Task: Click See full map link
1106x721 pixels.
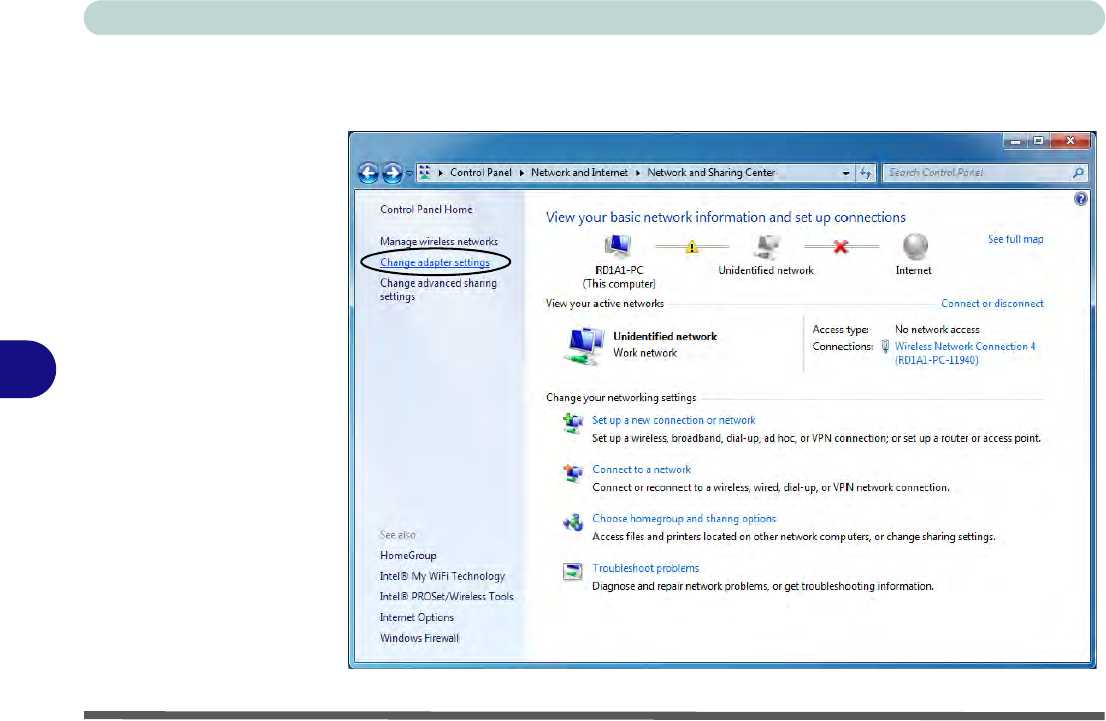Action: [1015, 240]
